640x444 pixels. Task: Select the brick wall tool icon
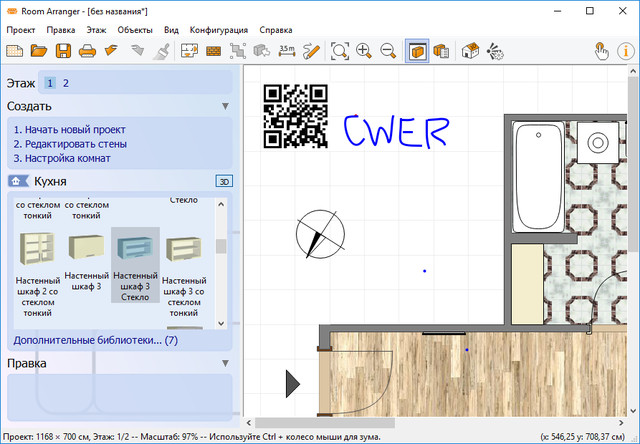tap(212, 50)
